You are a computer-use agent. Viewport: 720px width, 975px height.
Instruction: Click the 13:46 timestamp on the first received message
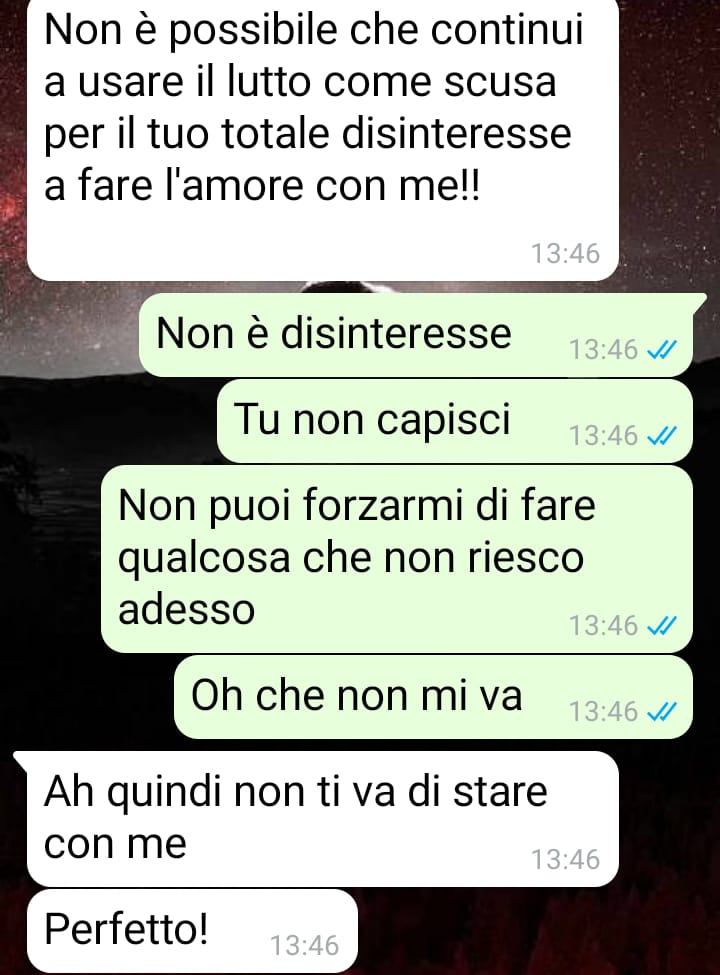pos(565,254)
